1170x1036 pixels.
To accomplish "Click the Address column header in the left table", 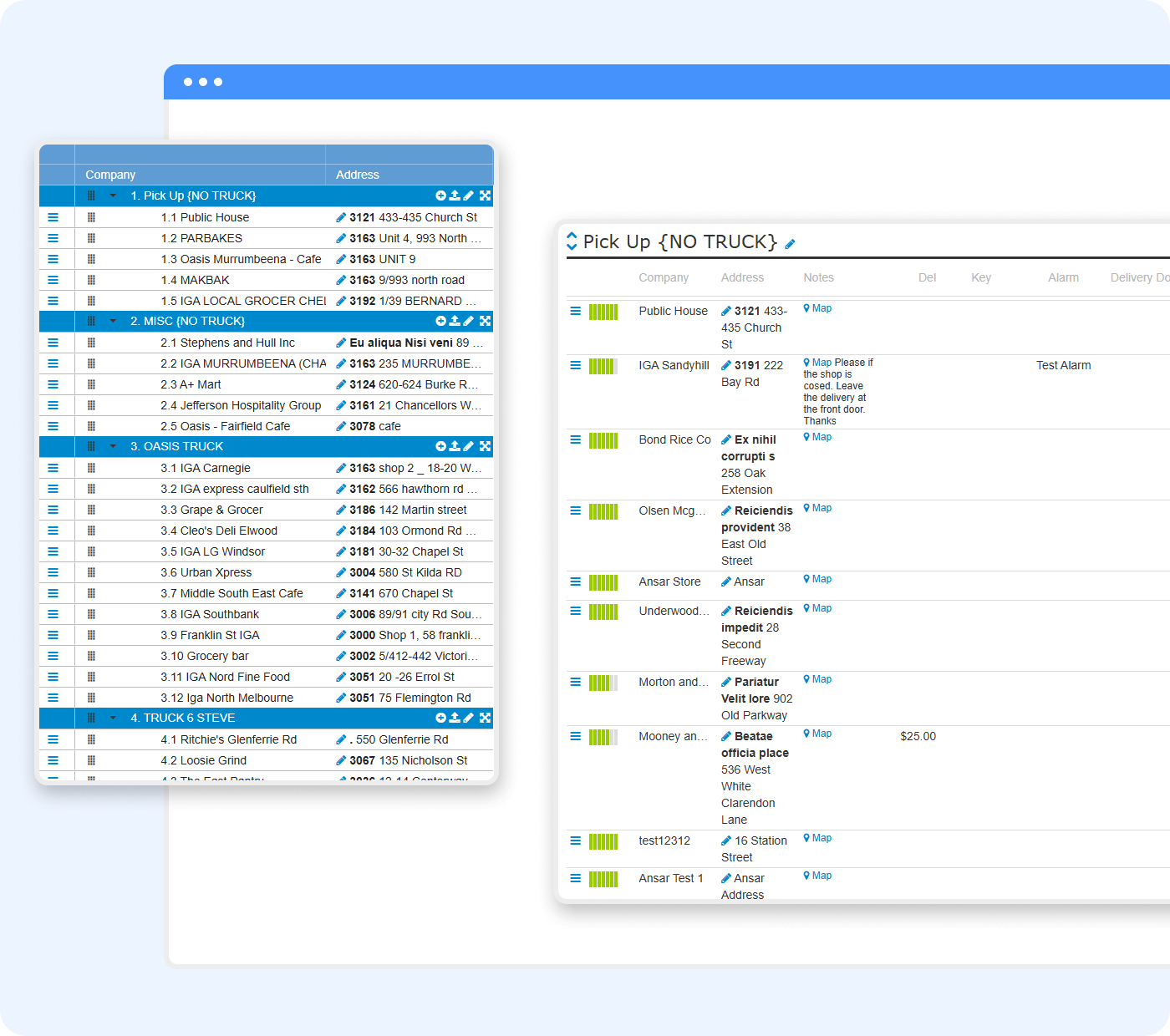I will click(x=358, y=175).
